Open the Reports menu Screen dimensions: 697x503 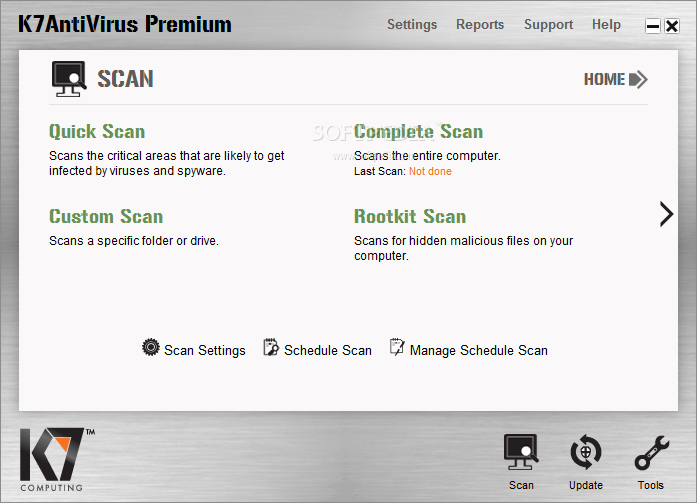coord(480,24)
